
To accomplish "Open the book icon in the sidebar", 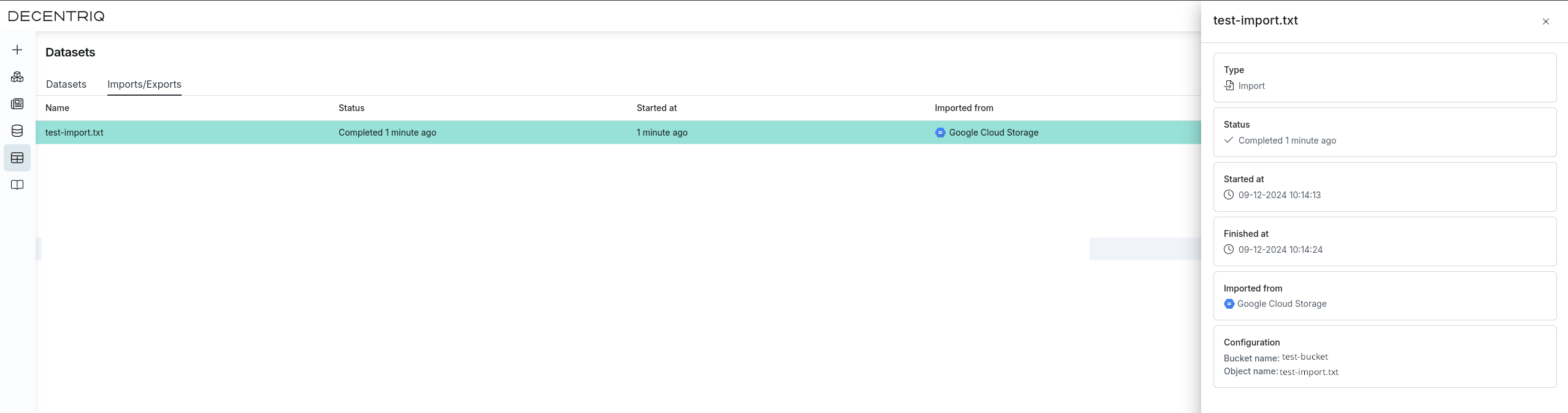I will (17, 185).
